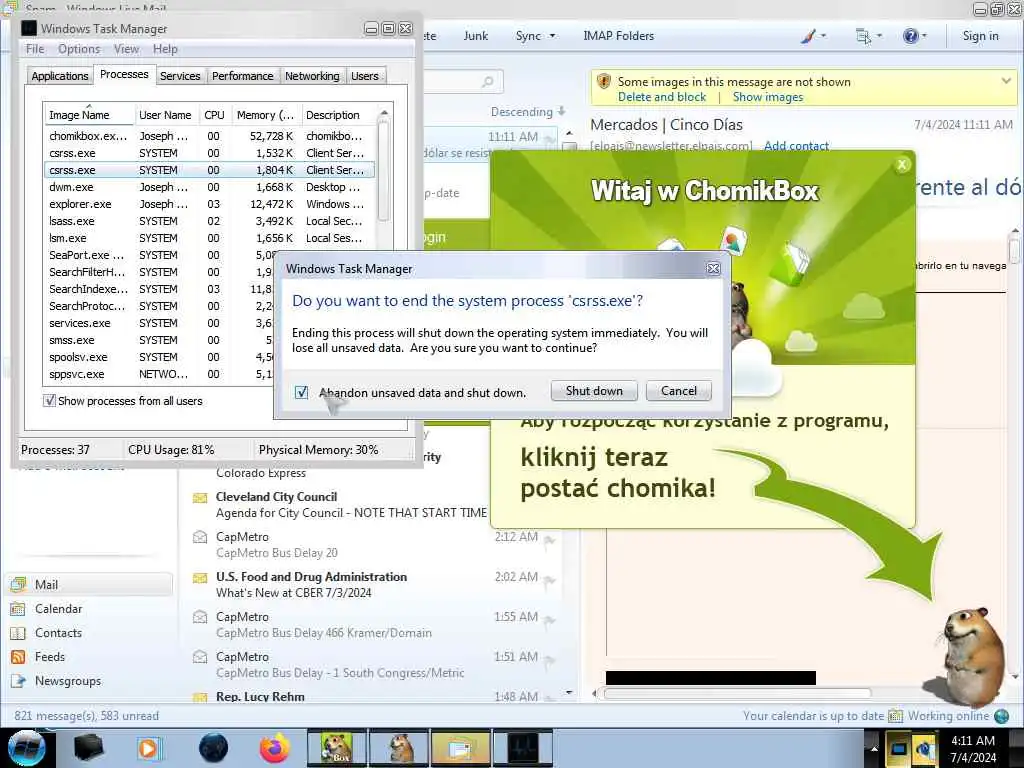Open the paintbrush color scheme dropdown
Screen dimensions: 1024x768
coord(813,36)
